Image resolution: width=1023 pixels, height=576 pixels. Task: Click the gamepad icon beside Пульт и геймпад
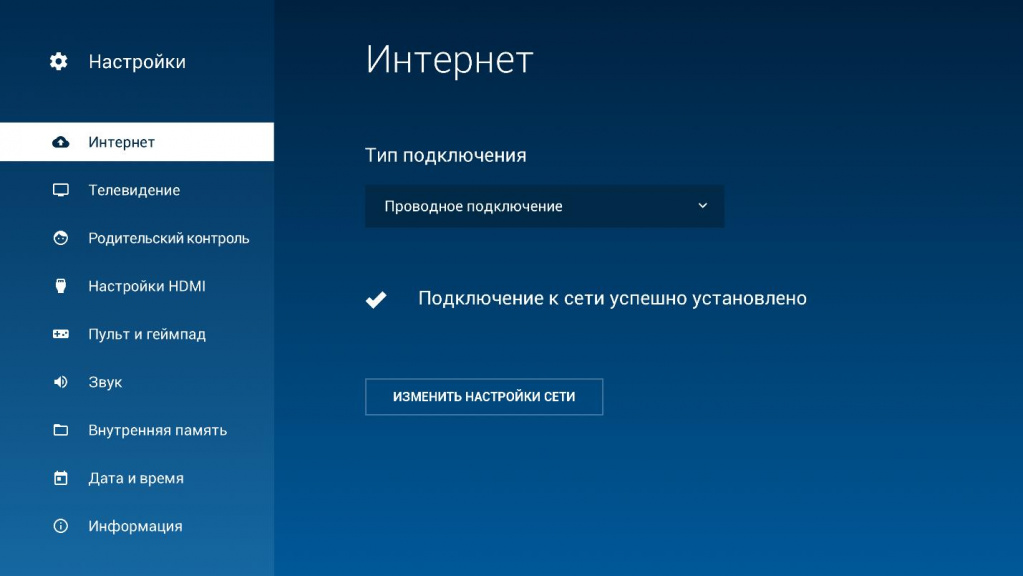click(61, 334)
